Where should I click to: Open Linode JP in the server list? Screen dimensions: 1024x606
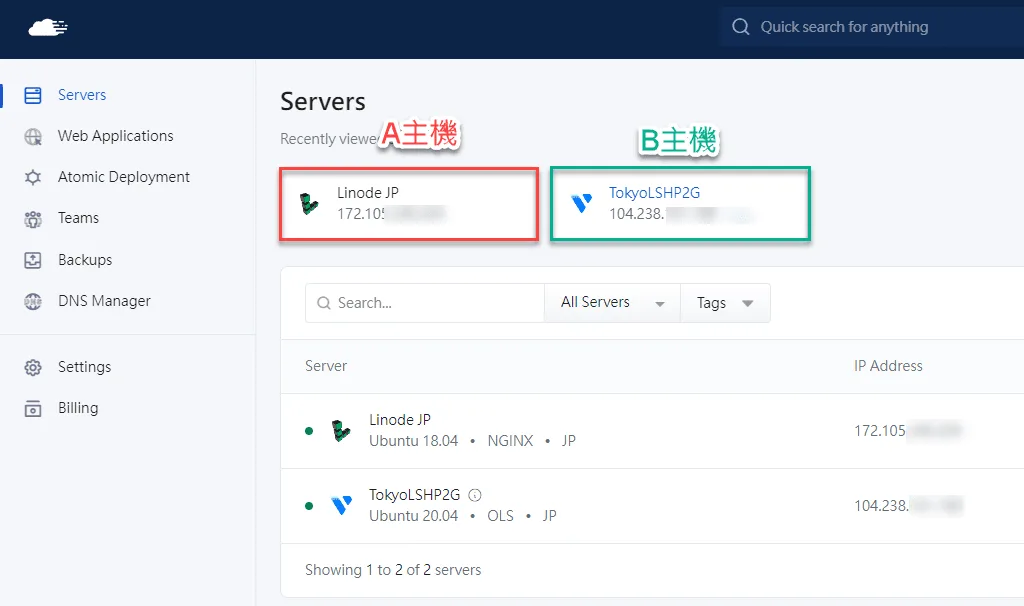coord(400,420)
